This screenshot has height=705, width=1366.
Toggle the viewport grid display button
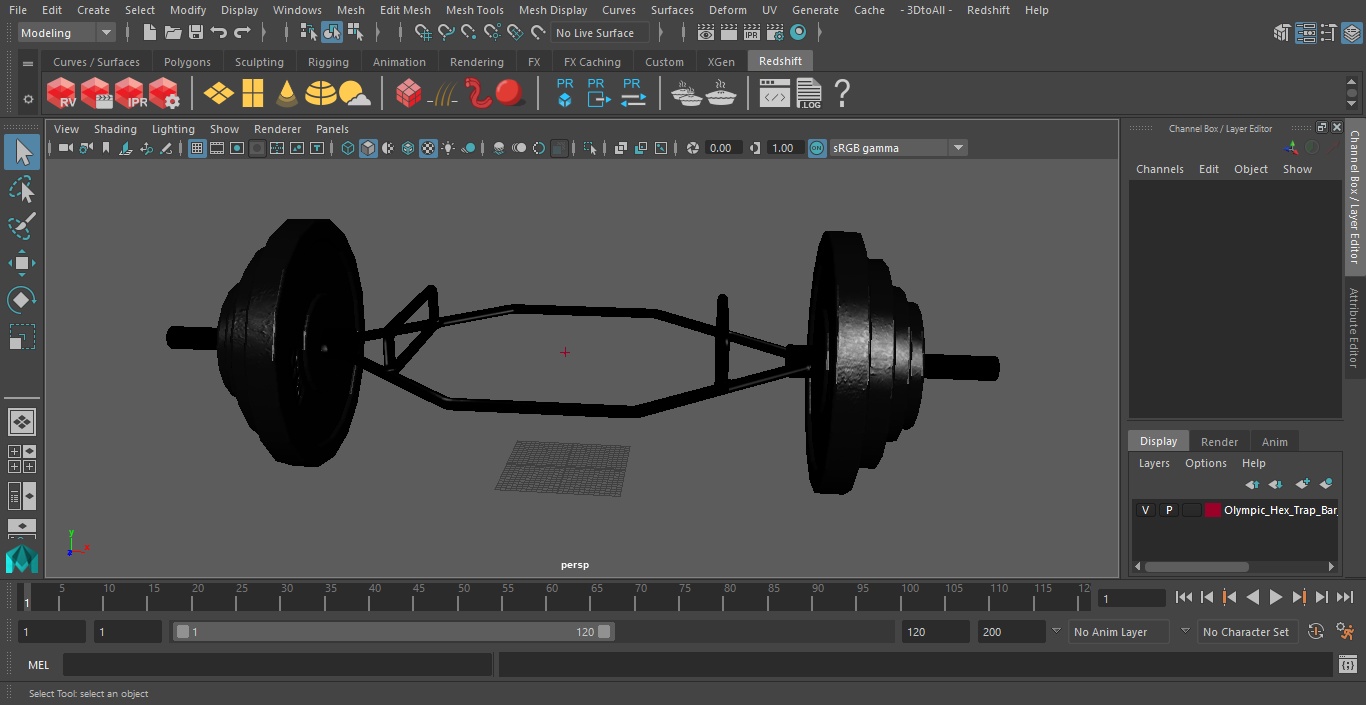click(197, 148)
